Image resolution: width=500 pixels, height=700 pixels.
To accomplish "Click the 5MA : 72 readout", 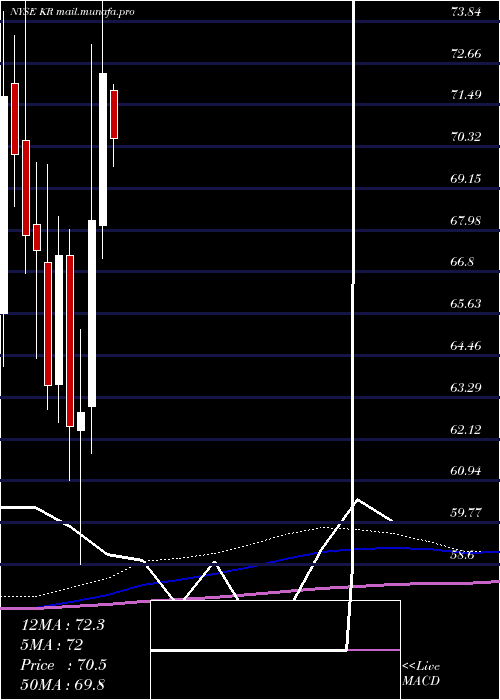I will 52,645.
